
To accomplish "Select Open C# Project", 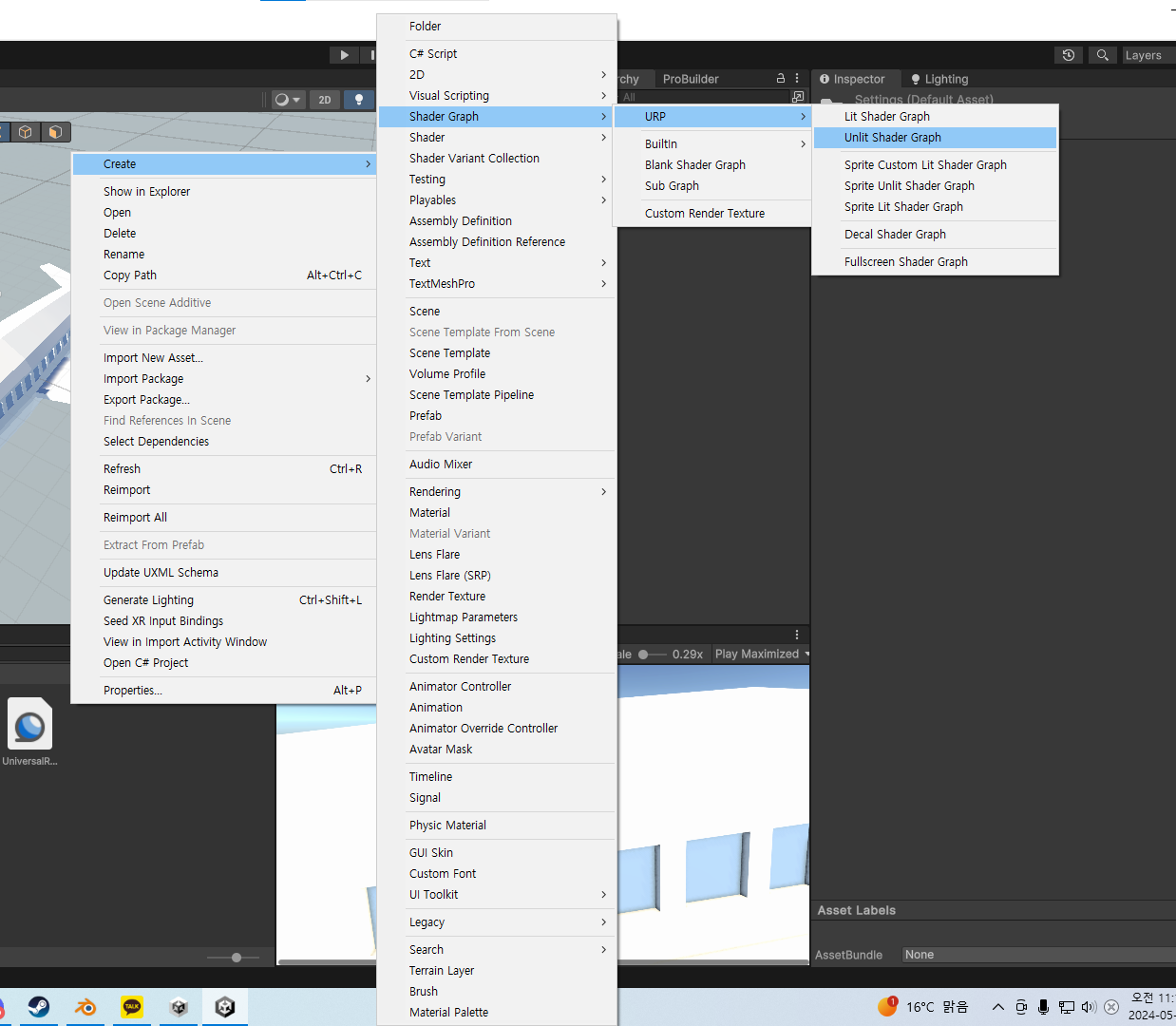I will (224, 663).
